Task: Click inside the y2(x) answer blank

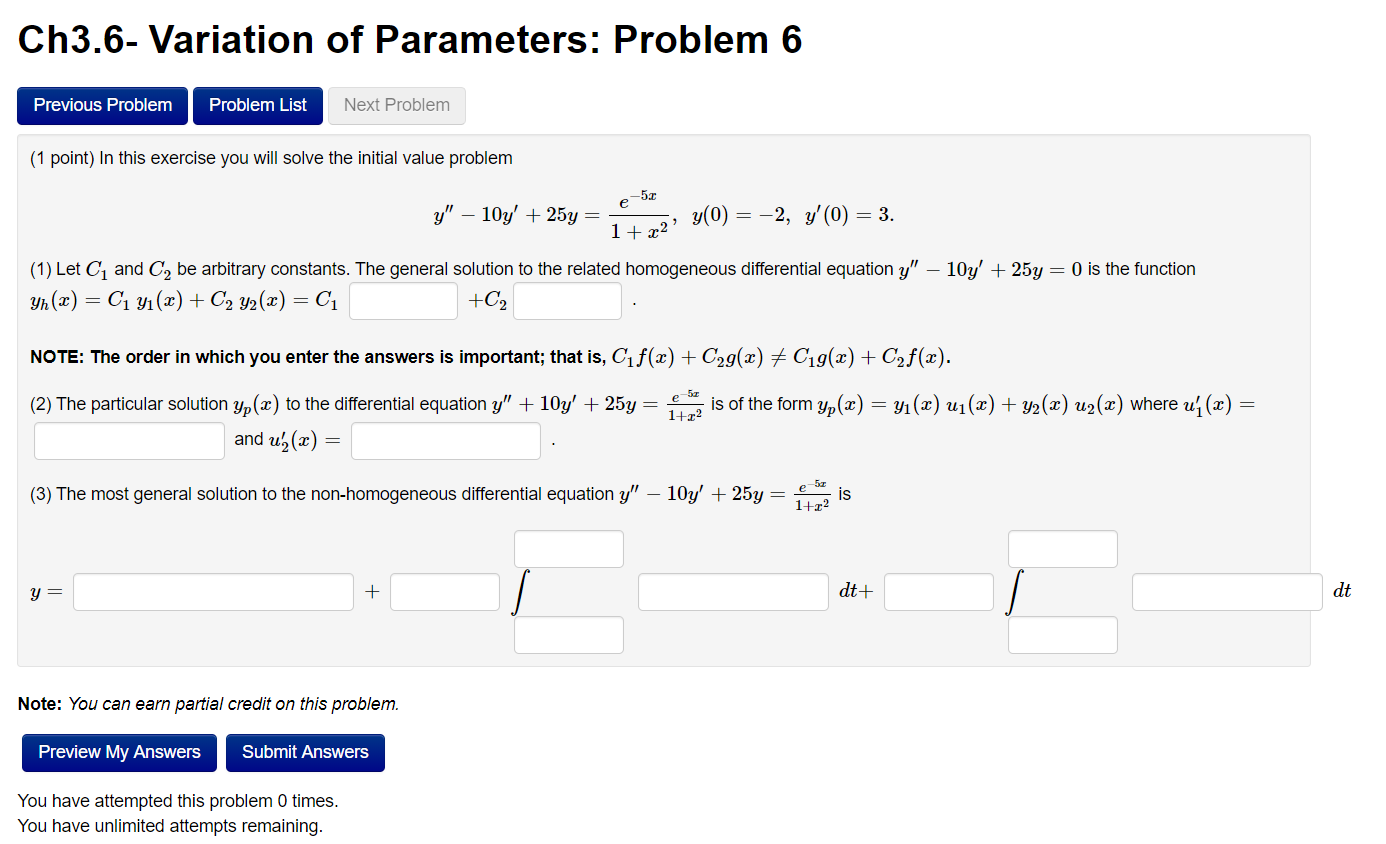Action: (x=567, y=300)
